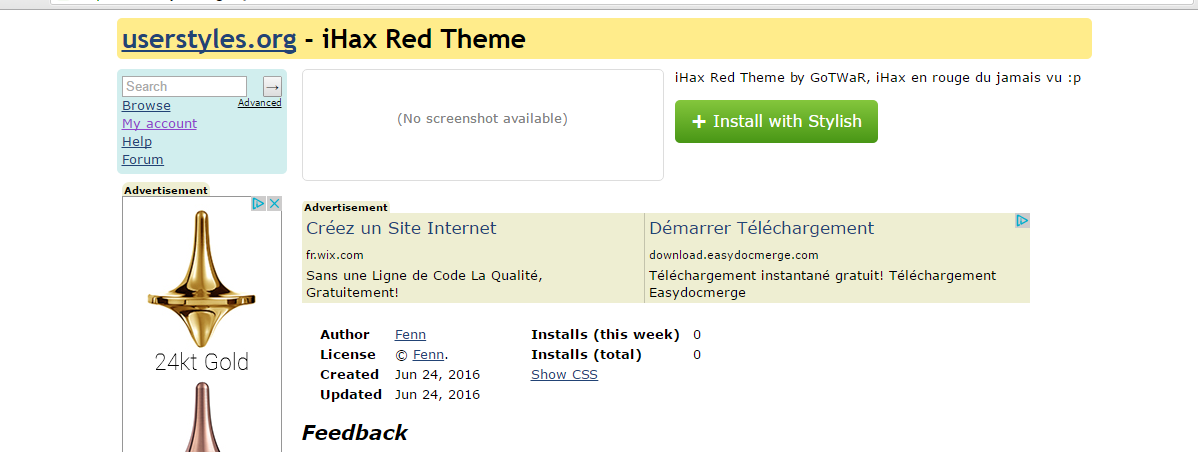Image resolution: width=1198 pixels, height=452 pixels.
Task: Visit the Forum link
Action: tap(143, 160)
